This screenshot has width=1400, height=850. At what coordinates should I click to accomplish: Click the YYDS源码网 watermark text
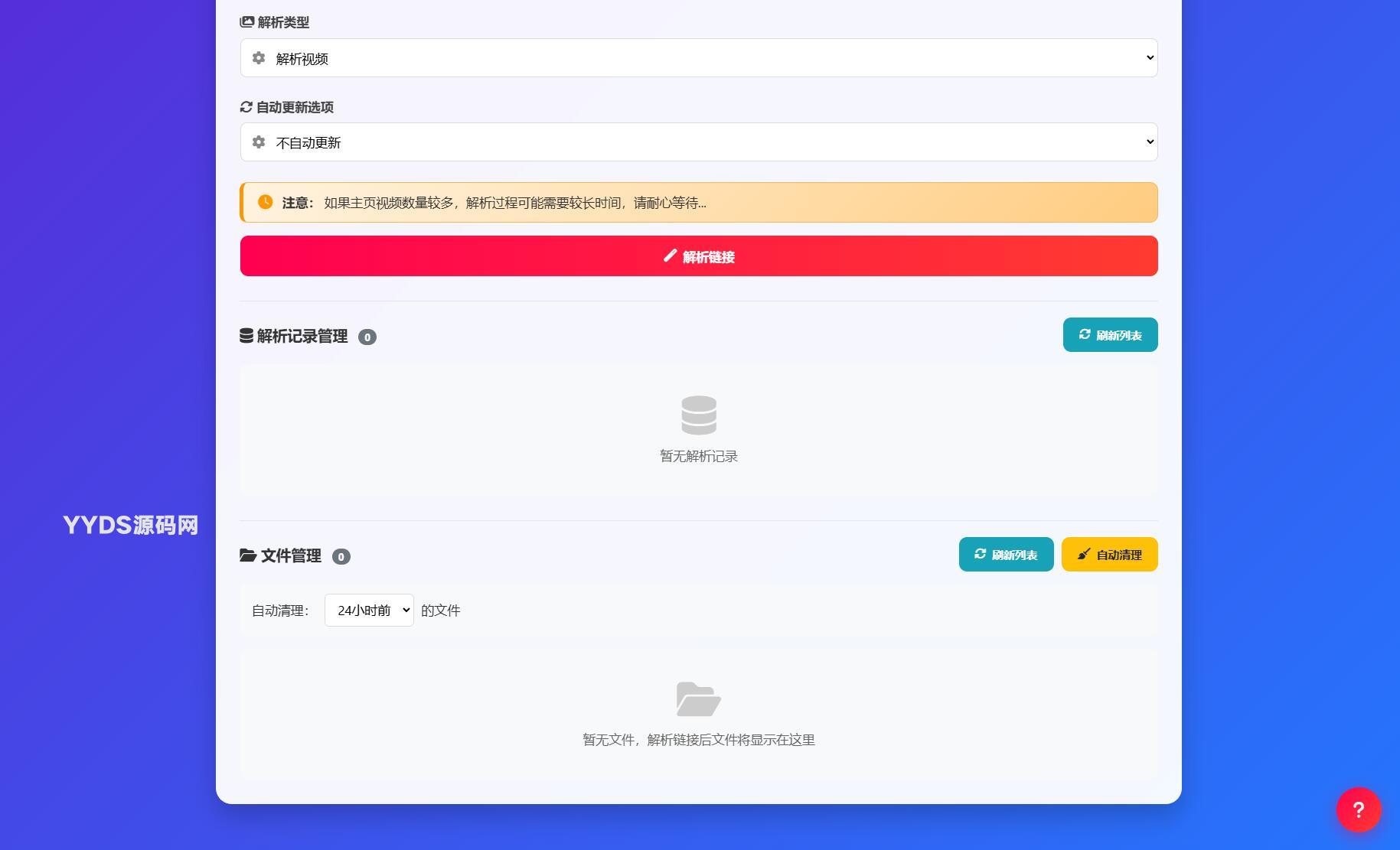tap(130, 525)
